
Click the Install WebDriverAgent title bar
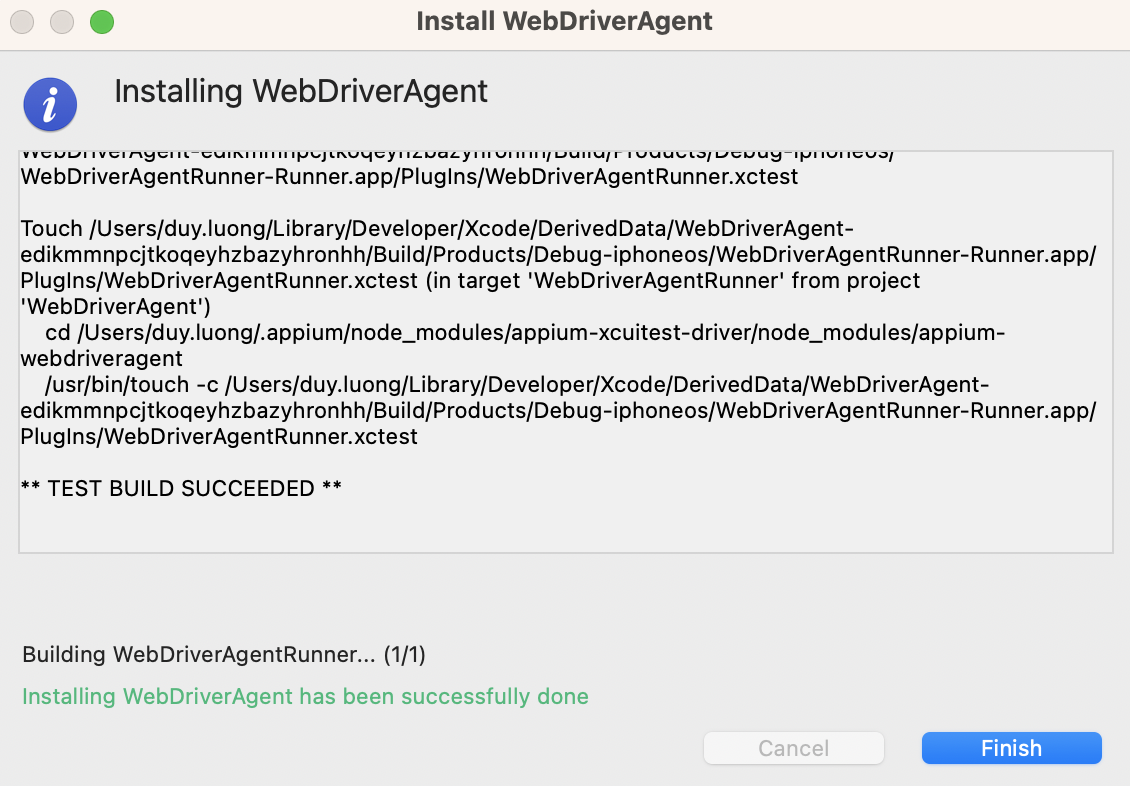click(x=564, y=21)
